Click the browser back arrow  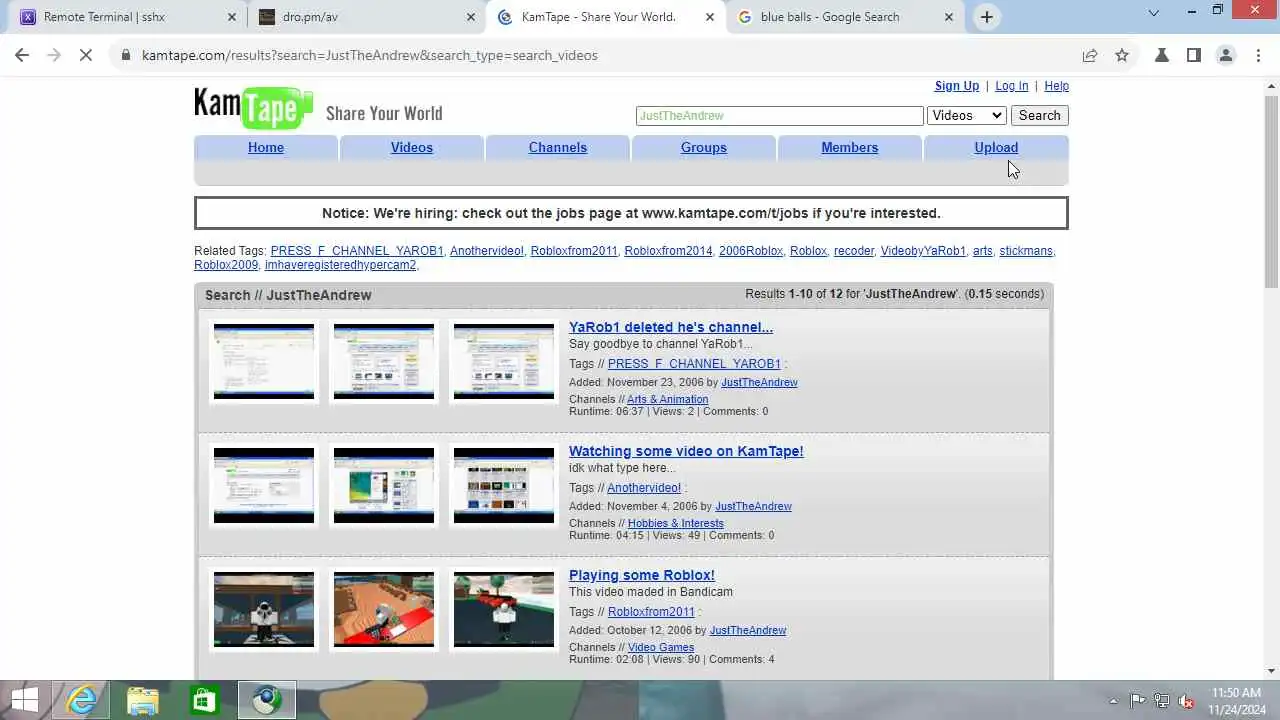pyautogui.click(x=22, y=55)
